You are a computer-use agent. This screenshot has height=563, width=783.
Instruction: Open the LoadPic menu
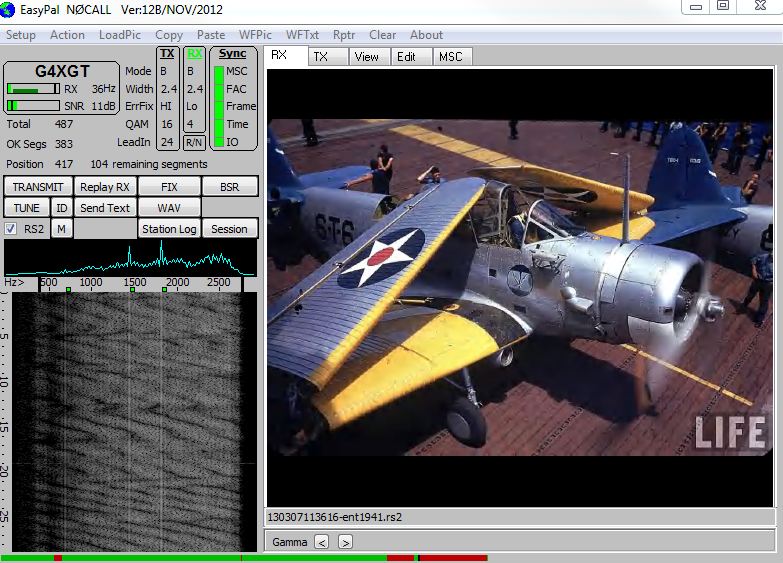[x=119, y=35]
